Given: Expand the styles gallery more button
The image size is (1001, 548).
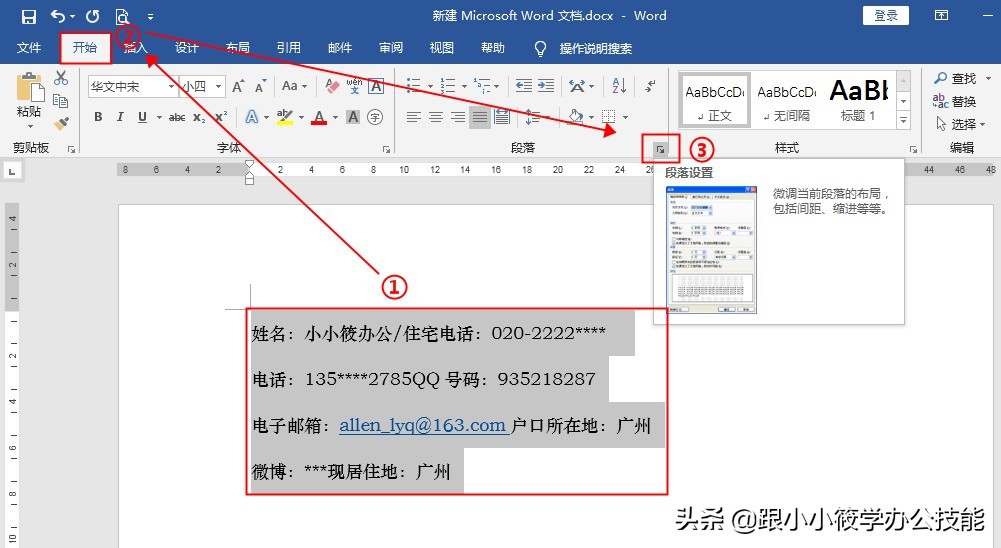Looking at the screenshot, I should pyautogui.click(x=903, y=119).
